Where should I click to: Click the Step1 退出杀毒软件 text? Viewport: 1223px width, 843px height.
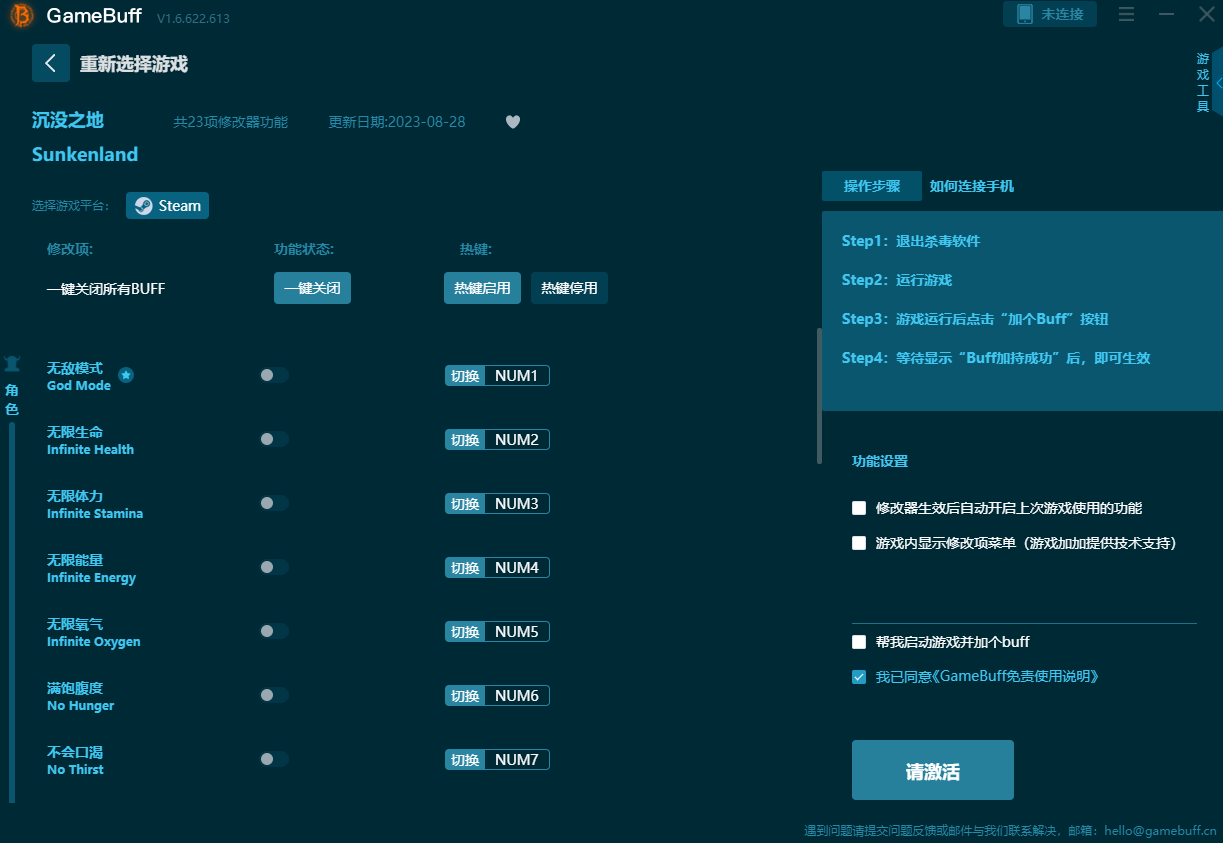tap(911, 241)
